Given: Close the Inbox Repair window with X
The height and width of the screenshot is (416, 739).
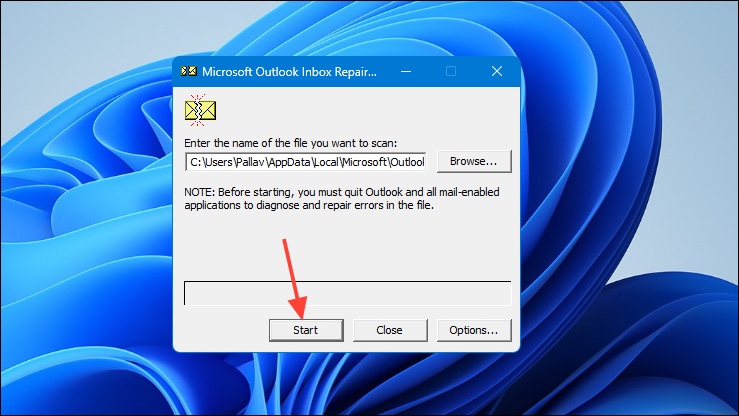Looking at the screenshot, I should tap(497, 72).
